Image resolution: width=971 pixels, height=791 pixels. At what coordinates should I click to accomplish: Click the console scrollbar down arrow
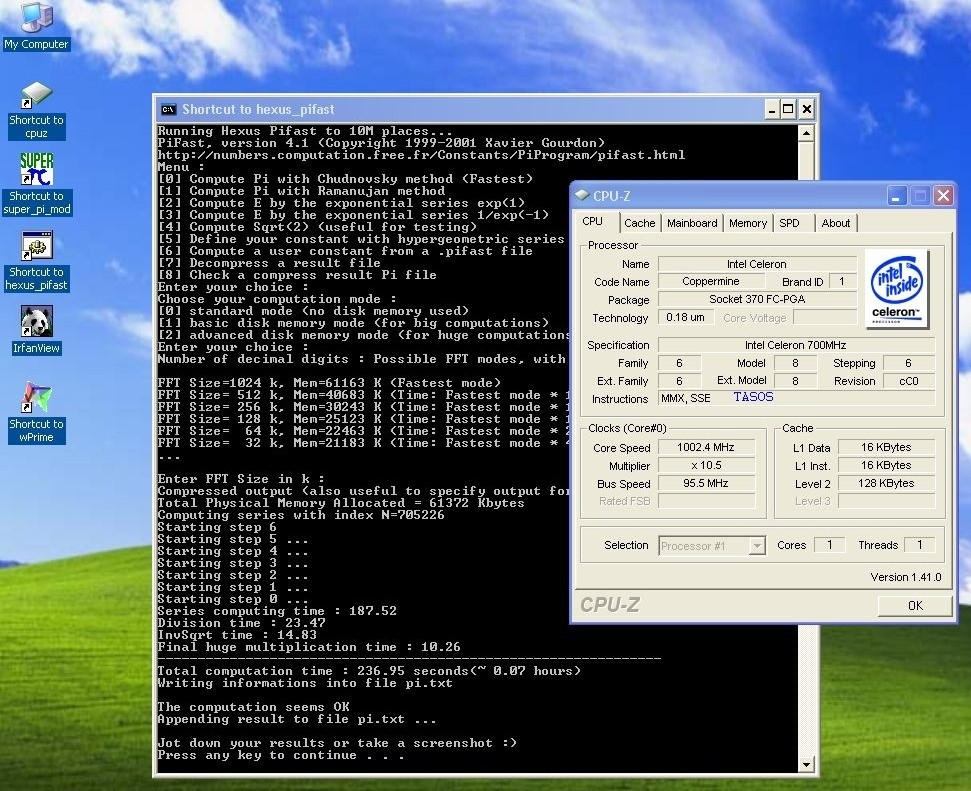coord(806,764)
